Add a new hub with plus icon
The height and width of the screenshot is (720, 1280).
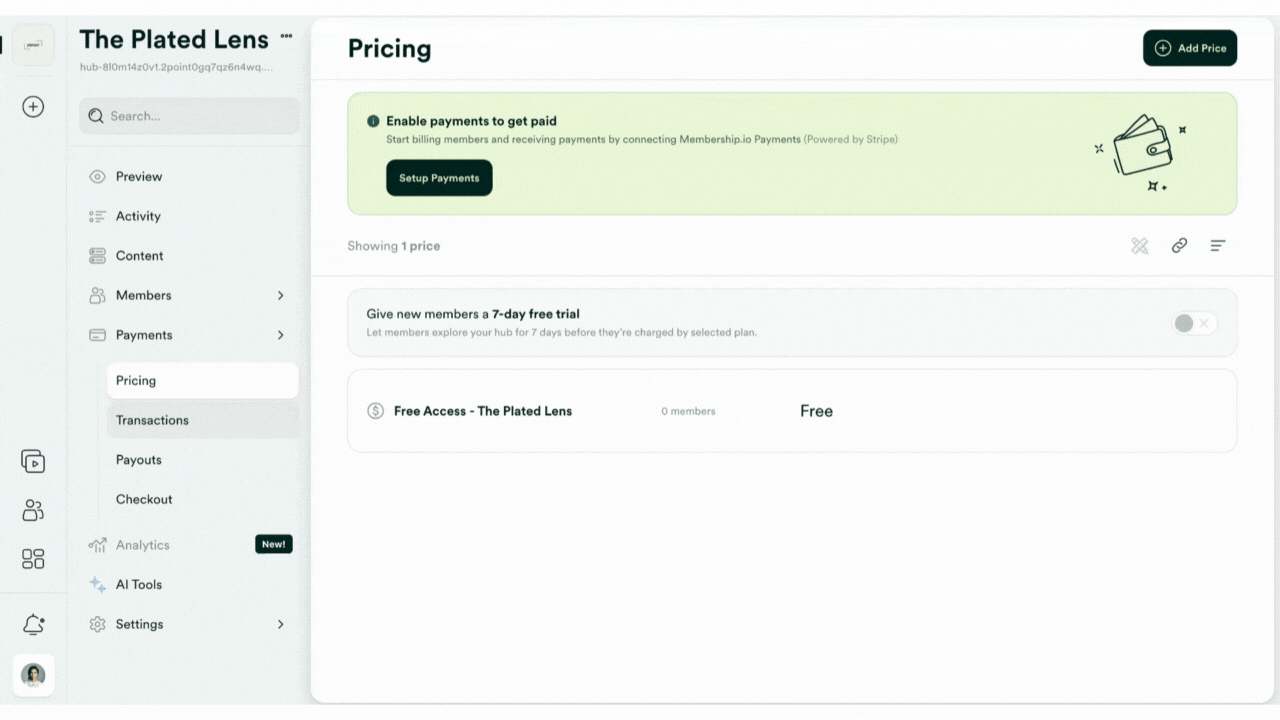pos(33,107)
